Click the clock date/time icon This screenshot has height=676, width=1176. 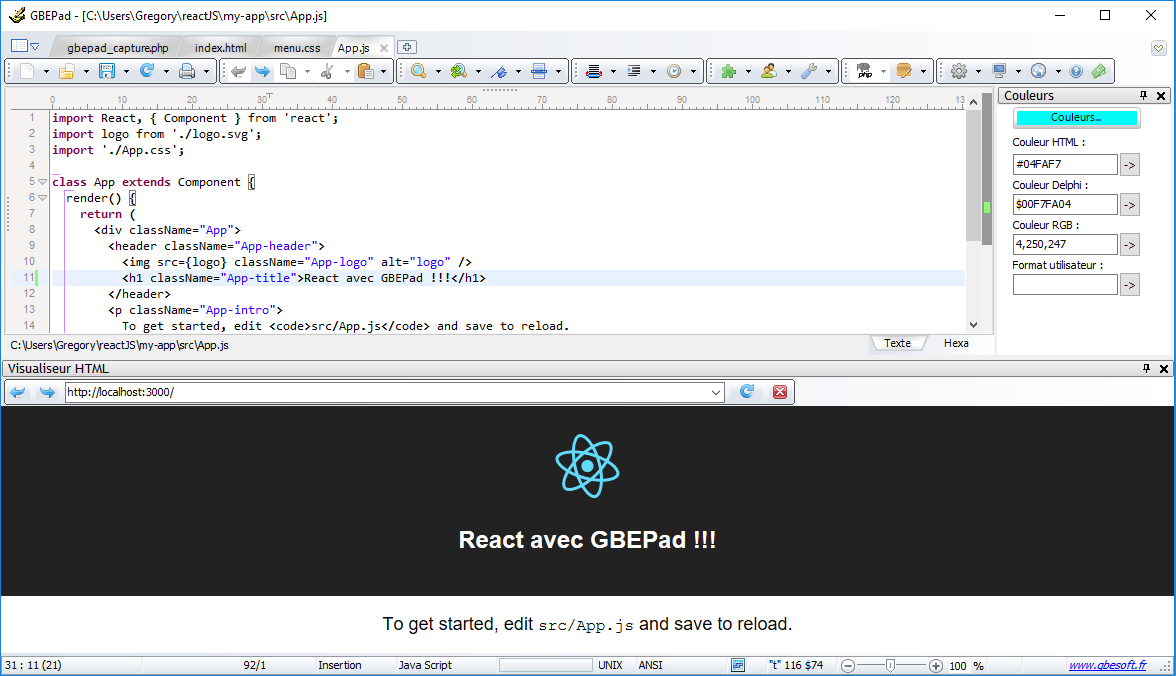(674, 71)
